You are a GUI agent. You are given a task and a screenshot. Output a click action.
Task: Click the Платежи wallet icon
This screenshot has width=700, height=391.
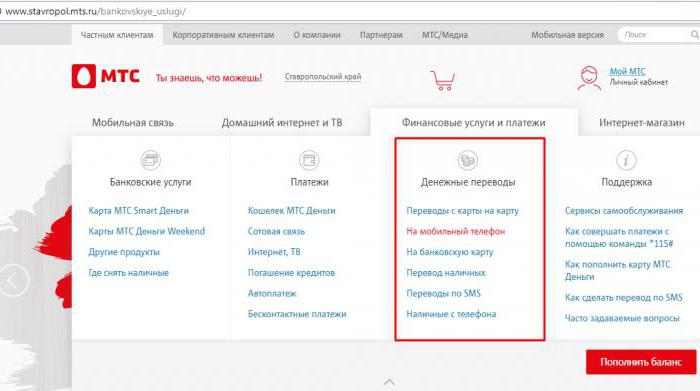click(309, 160)
